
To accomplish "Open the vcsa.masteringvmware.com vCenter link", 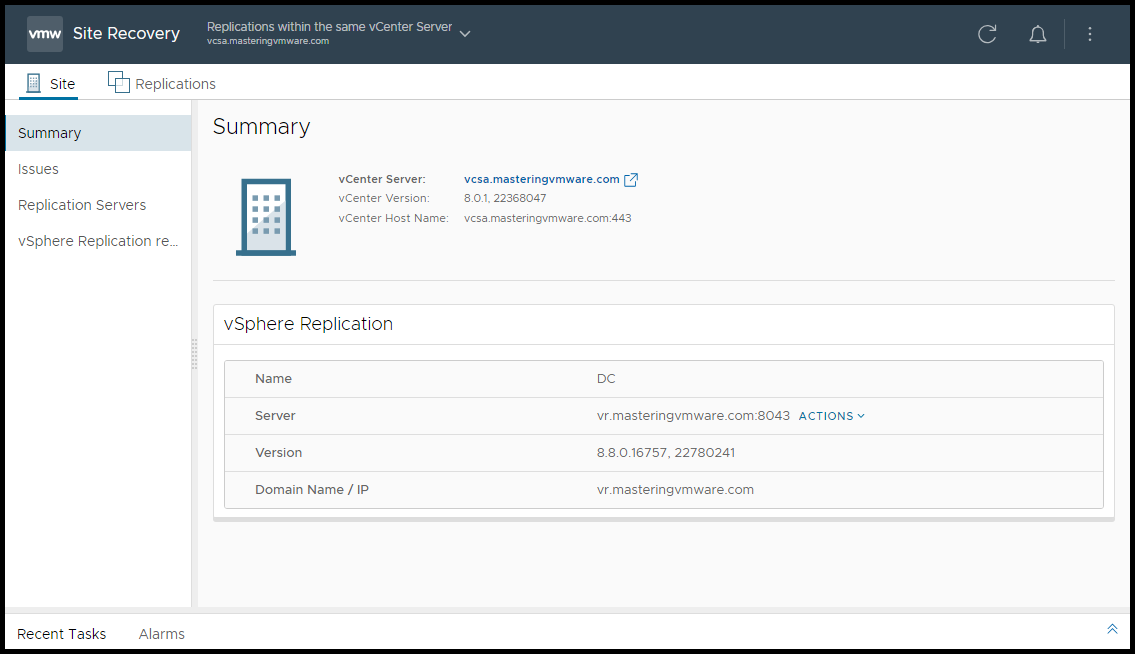I will [x=541, y=179].
